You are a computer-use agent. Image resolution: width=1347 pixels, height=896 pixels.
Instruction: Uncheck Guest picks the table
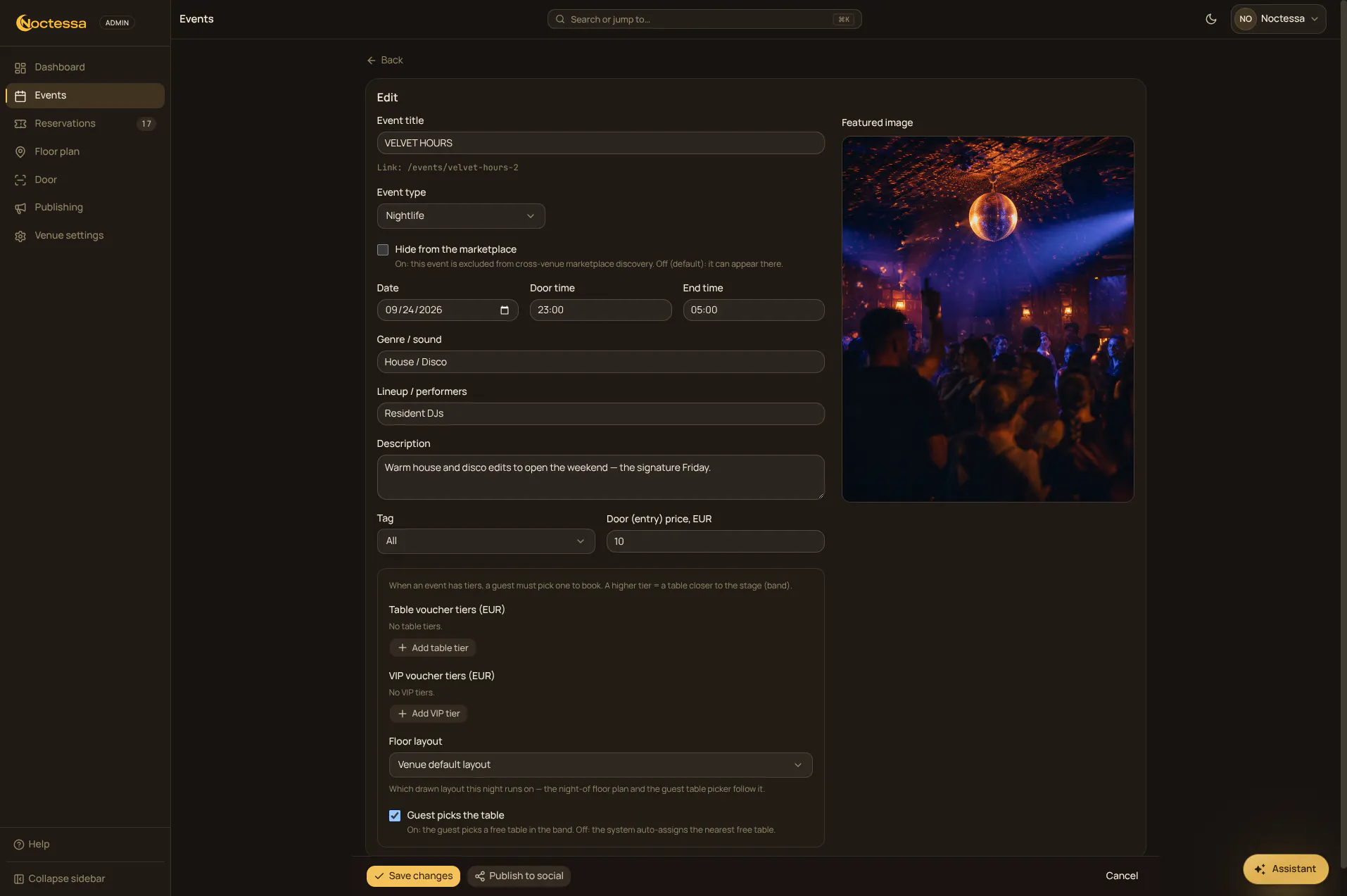pyautogui.click(x=395, y=816)
